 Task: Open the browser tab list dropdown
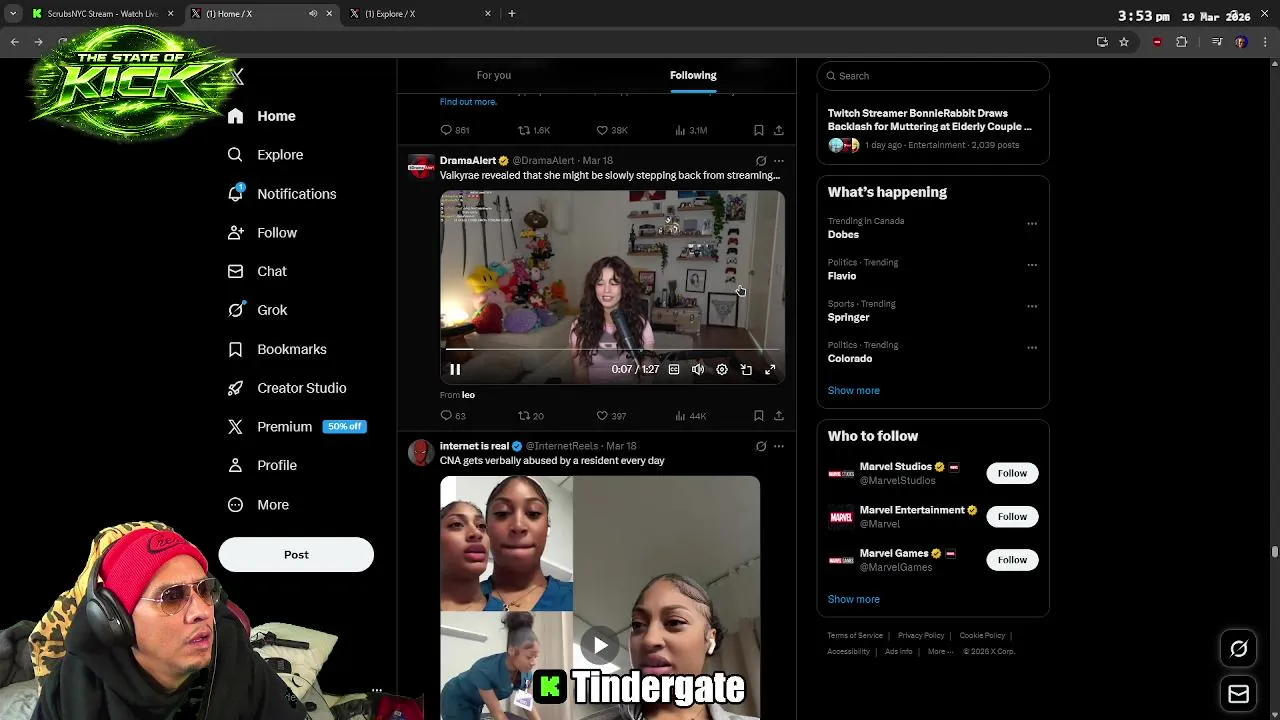(x=13, y=14)
